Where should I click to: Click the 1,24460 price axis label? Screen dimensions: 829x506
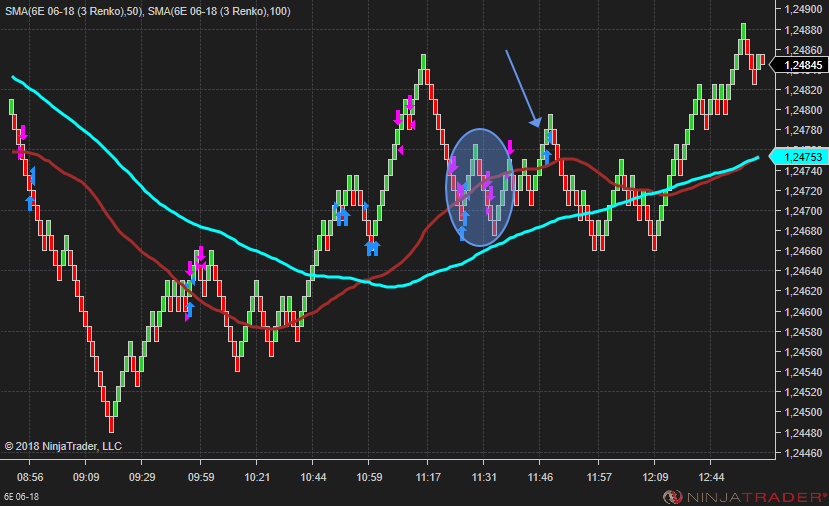[803, 453]
